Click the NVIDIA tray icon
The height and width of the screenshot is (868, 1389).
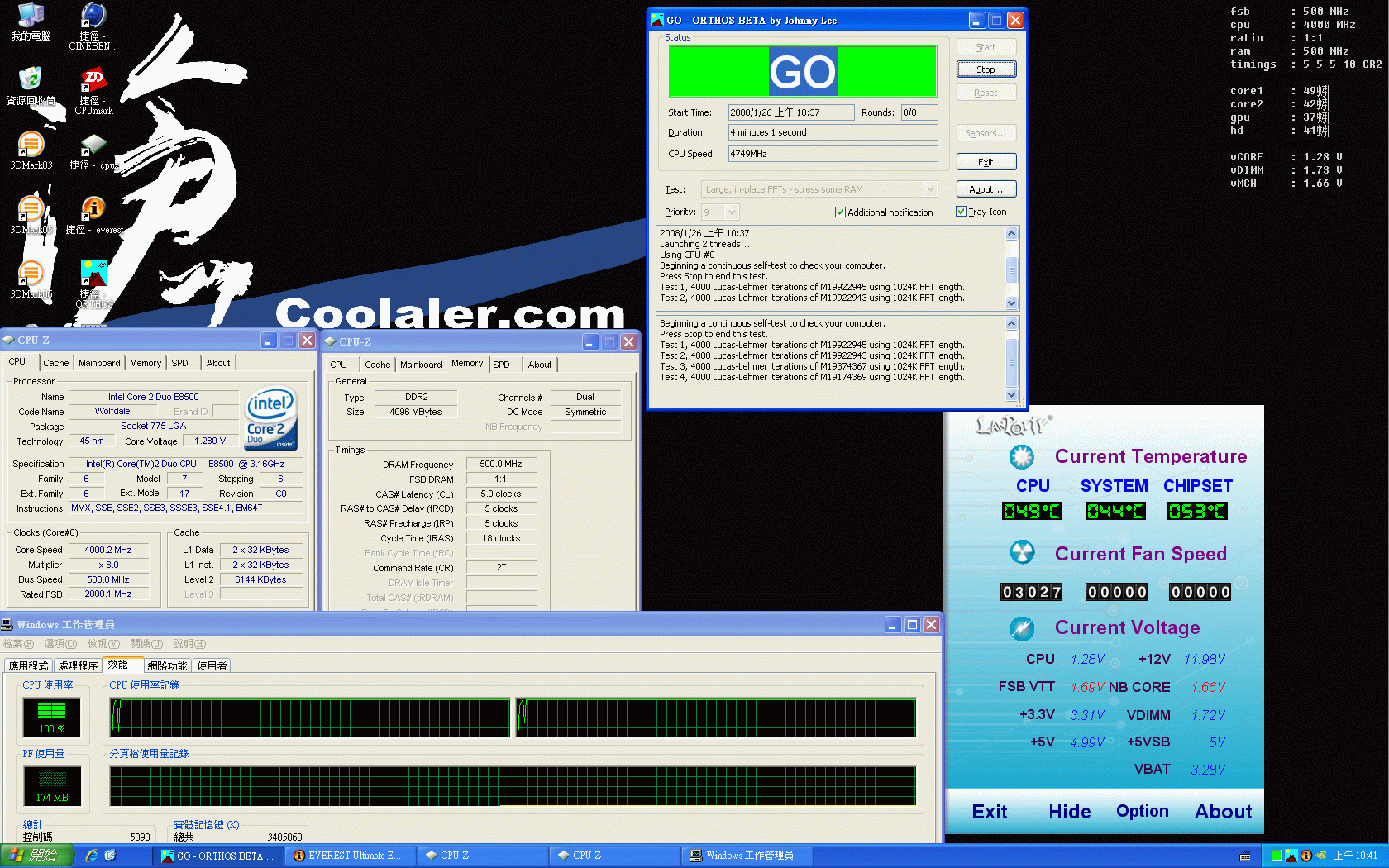coord(1321,856)
